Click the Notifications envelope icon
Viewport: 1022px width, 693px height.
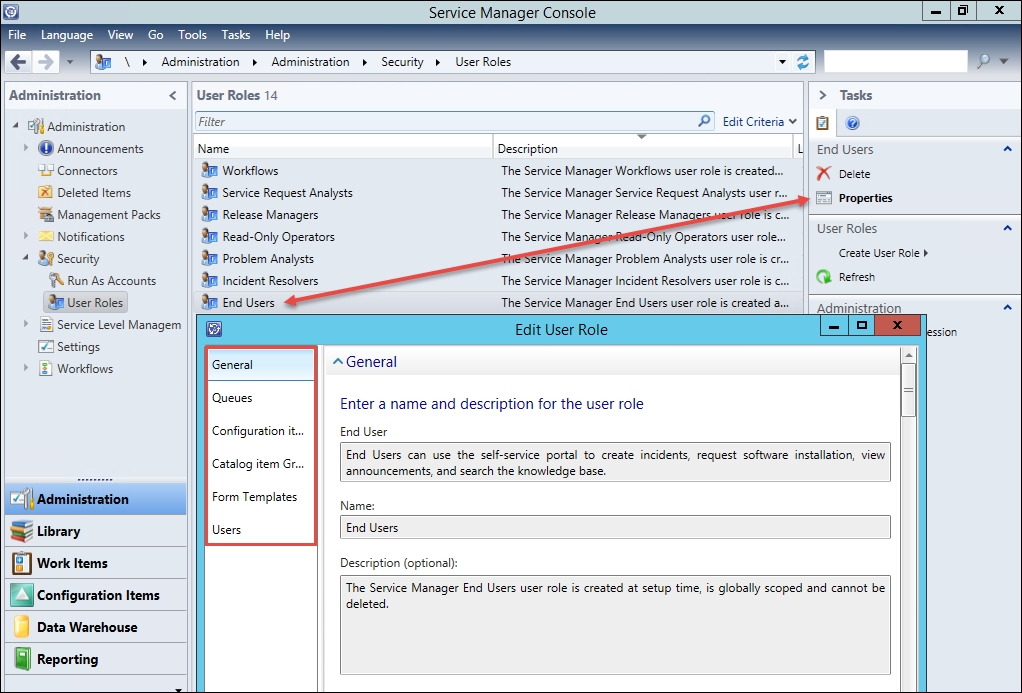tap(46, 236)
